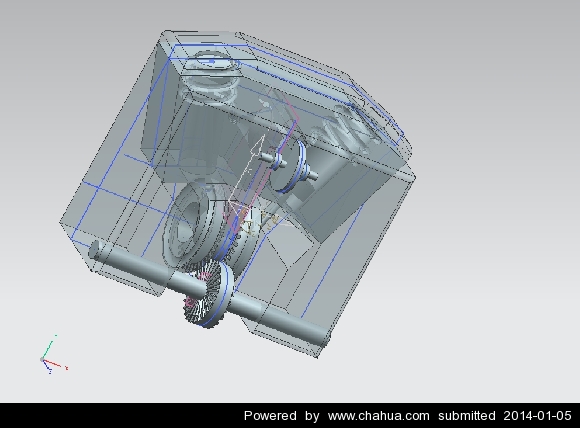This screenshot has width=580, height=428.
Task: Select the coordinate triad origin point
Action: [42, 360]
